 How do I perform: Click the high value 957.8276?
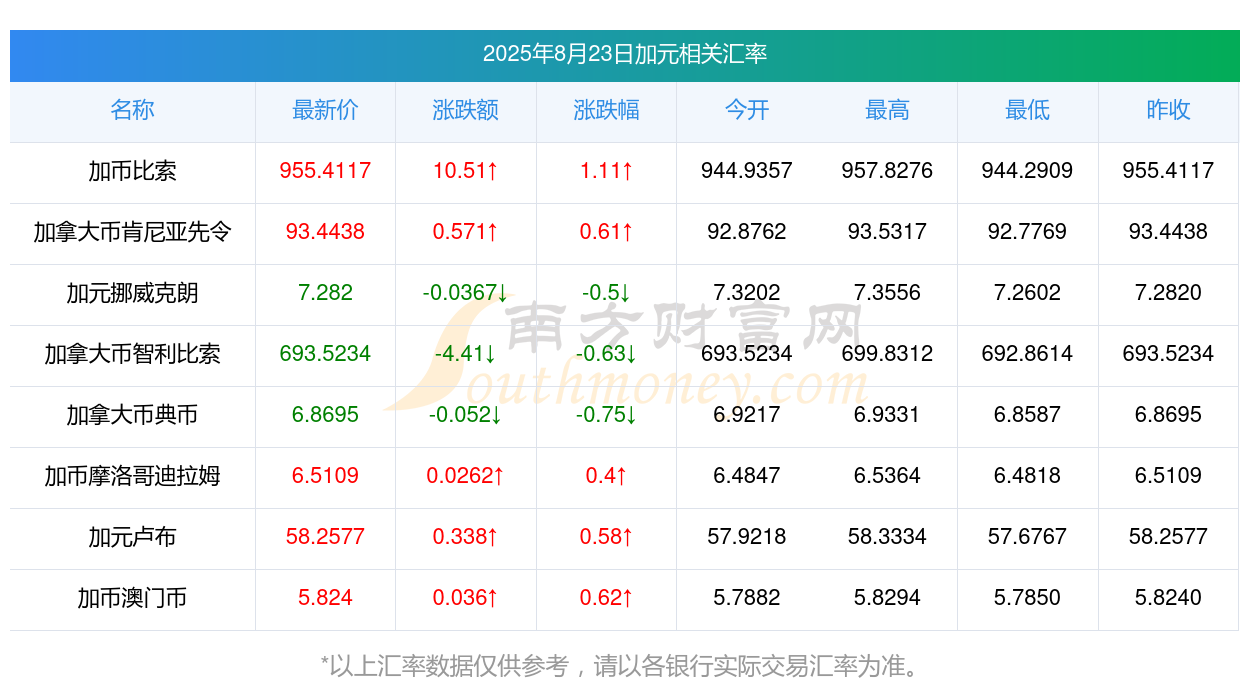pos(887,171)
